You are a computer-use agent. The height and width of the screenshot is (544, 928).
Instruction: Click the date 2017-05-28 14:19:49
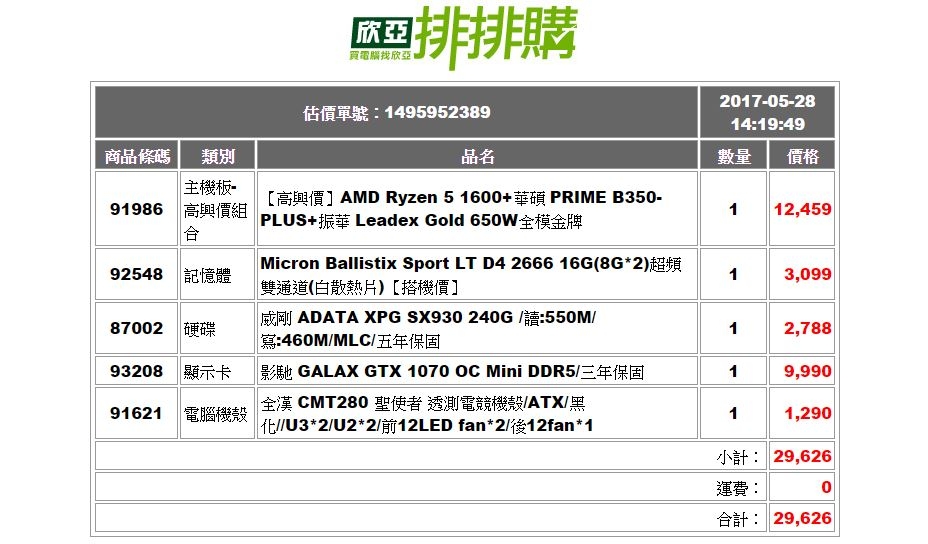pos(767,112)
